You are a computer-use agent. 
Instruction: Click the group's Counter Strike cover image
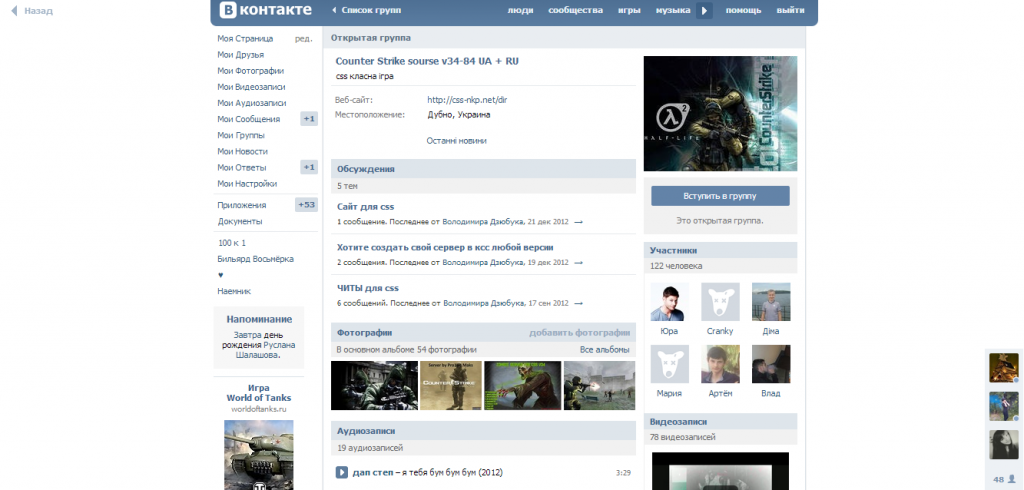(720, 113)
